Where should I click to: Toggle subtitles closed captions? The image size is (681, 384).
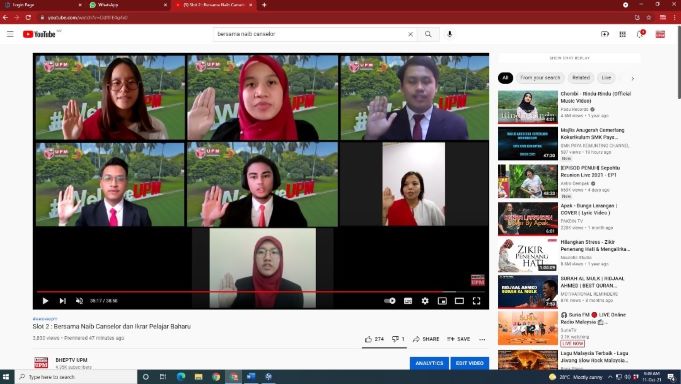pyautogui.click(x=407, y=301)
